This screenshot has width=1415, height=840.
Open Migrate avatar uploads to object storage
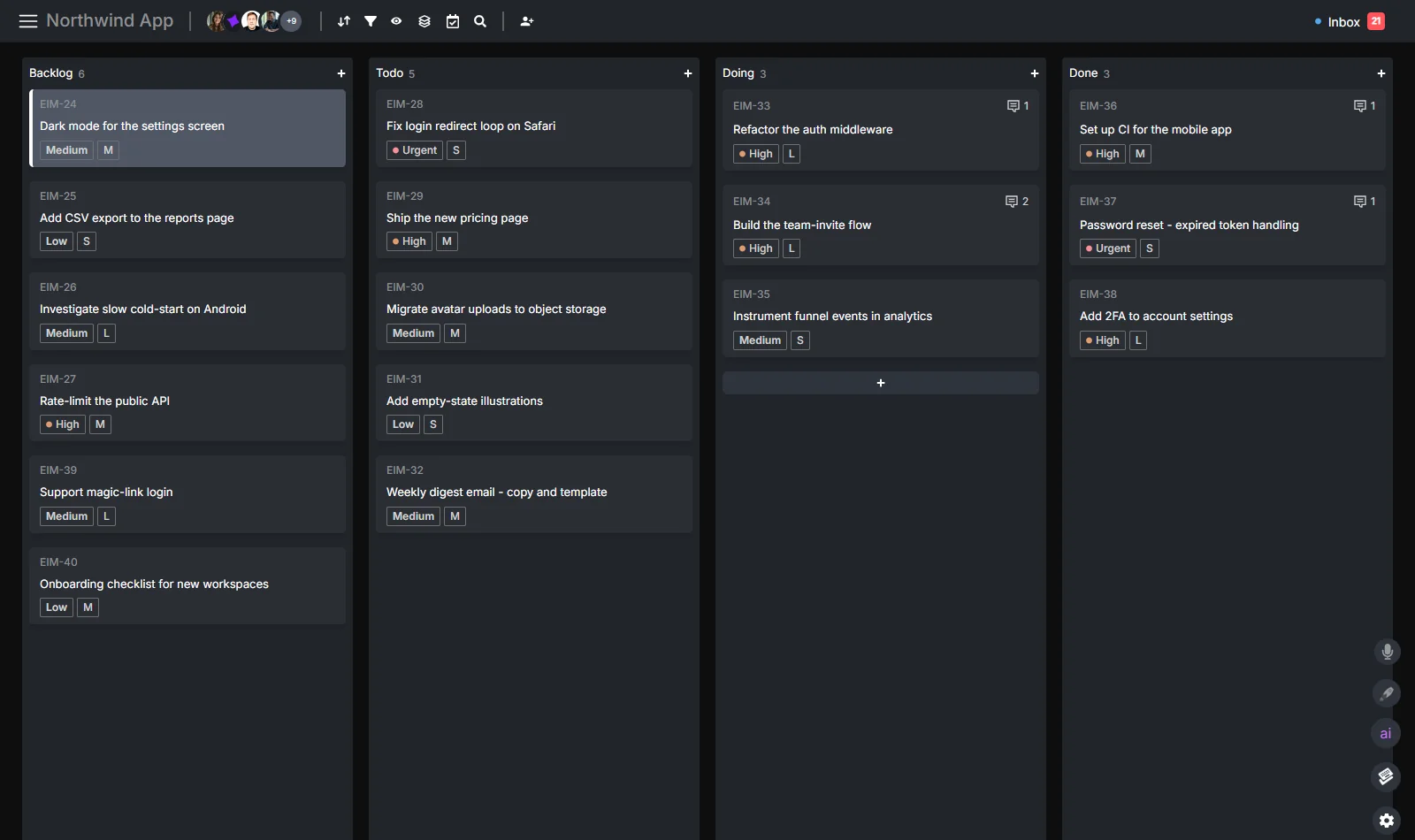[x=534, y=311]
